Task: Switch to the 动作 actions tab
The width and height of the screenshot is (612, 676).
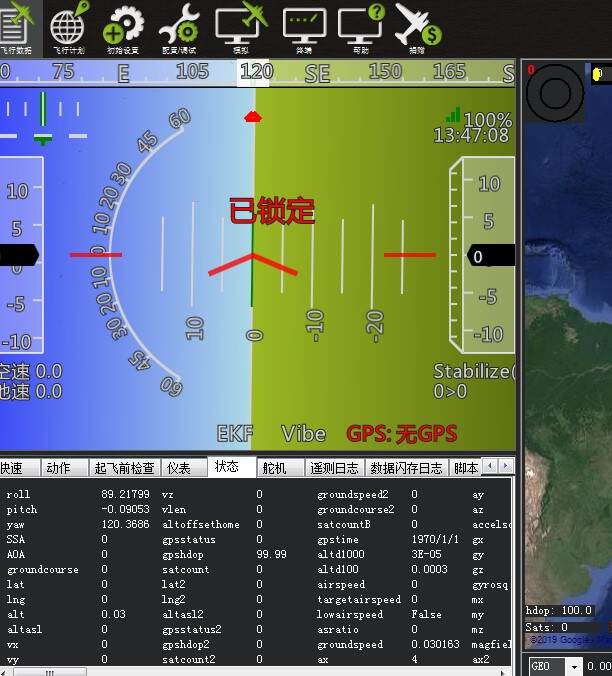Action: (x=58, y=468)
